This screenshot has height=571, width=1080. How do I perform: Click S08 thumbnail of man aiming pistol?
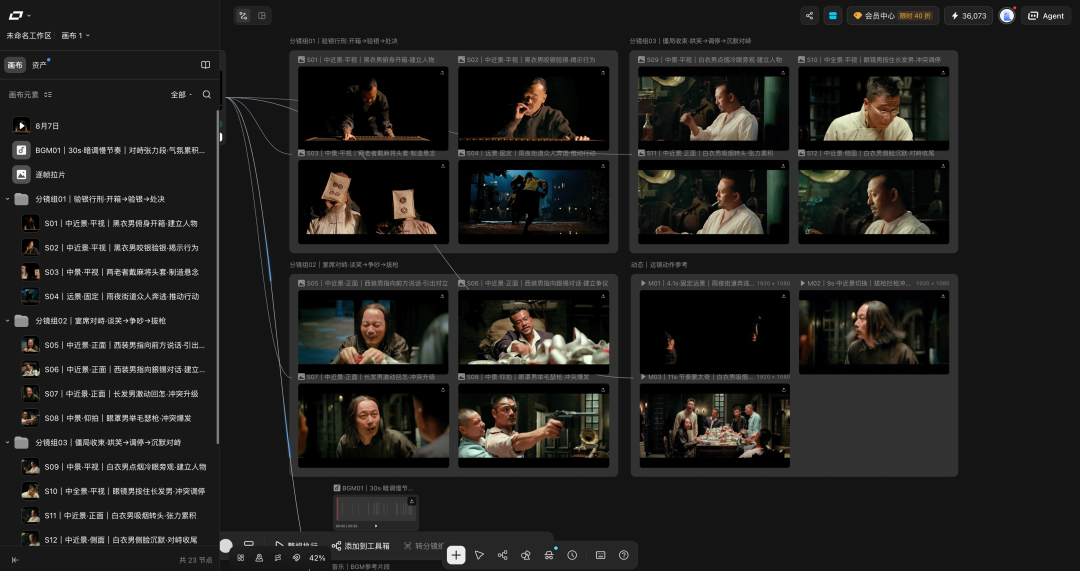tap(533, 426)
